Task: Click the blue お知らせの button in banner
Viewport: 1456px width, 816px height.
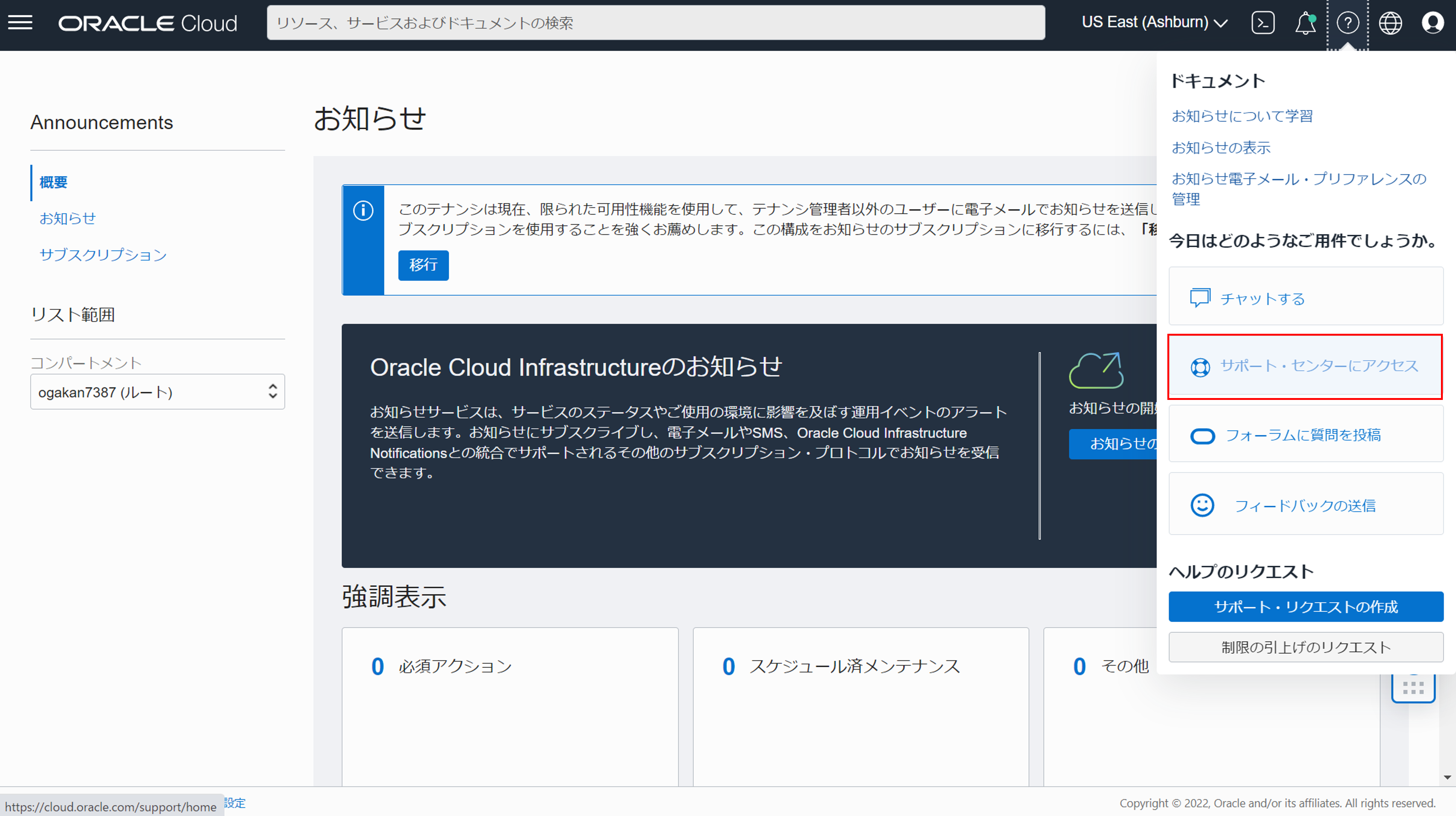Action: click(x=1112, y=444)
